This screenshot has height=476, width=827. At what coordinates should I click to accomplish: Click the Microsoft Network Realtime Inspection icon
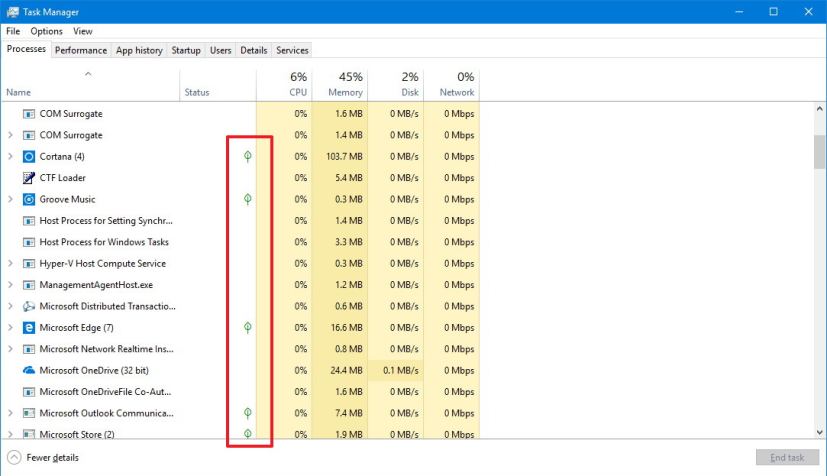(29, 349)
